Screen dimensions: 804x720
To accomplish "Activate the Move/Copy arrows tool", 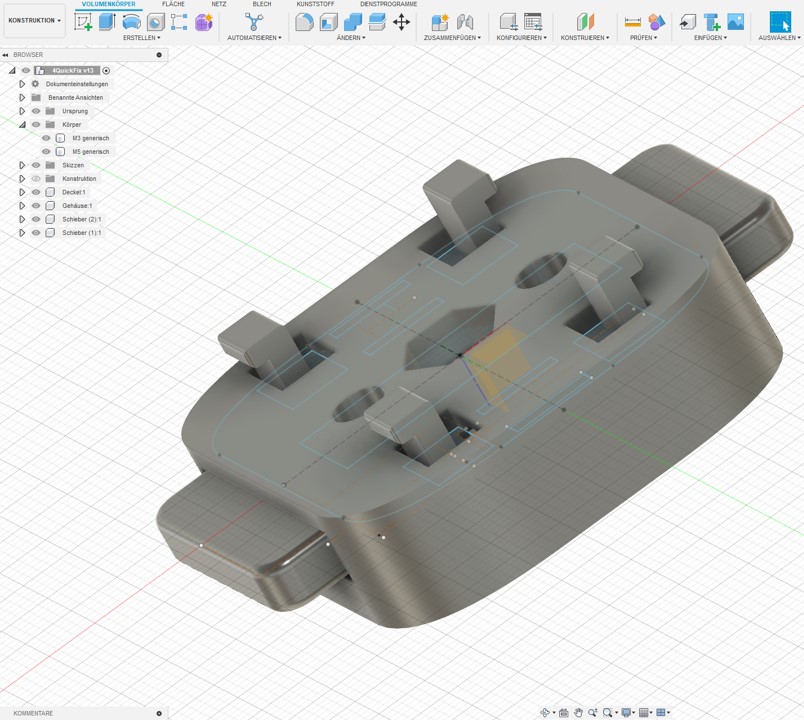I will pos(401,22).
